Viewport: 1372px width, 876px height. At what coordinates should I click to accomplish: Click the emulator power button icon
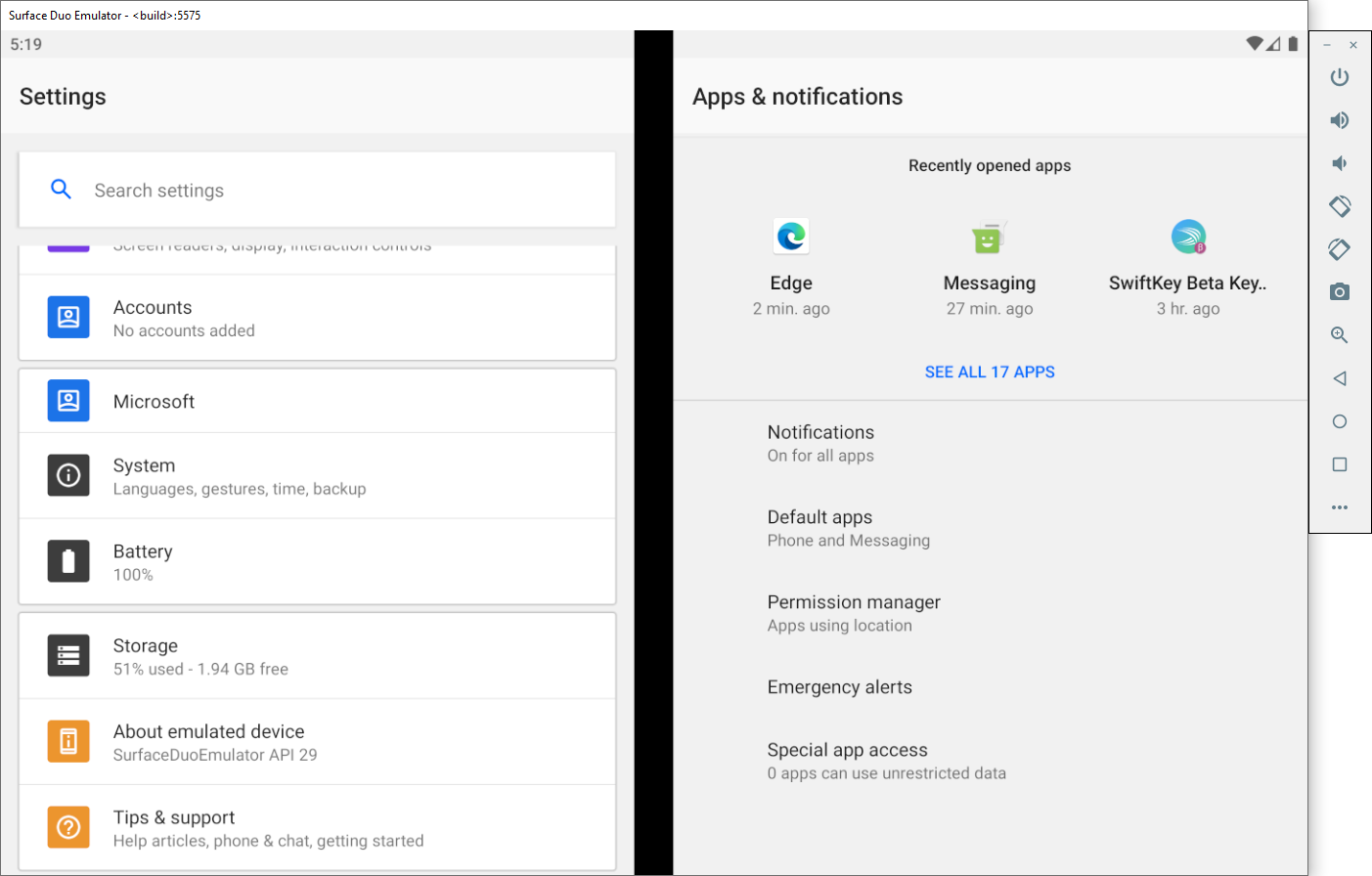coord(1340,77)
